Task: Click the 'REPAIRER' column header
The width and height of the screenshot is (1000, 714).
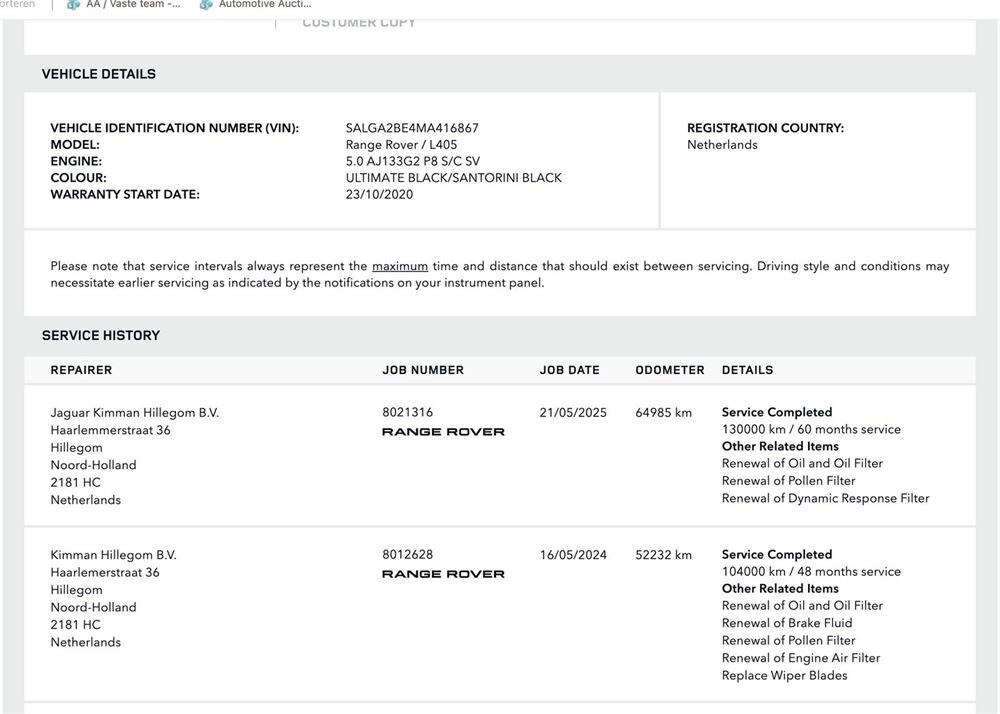Action: (81, 370)
